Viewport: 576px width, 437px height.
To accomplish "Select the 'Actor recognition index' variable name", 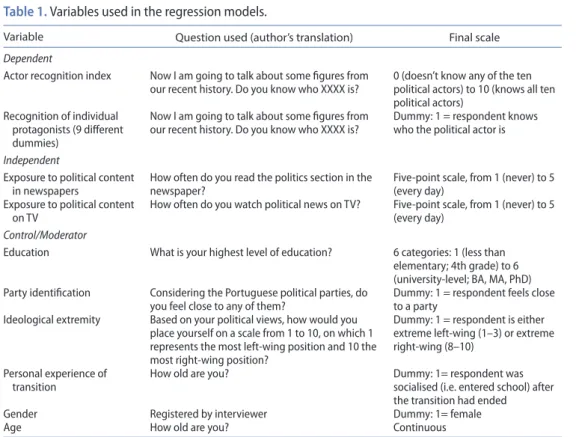I will coord(57,76).
